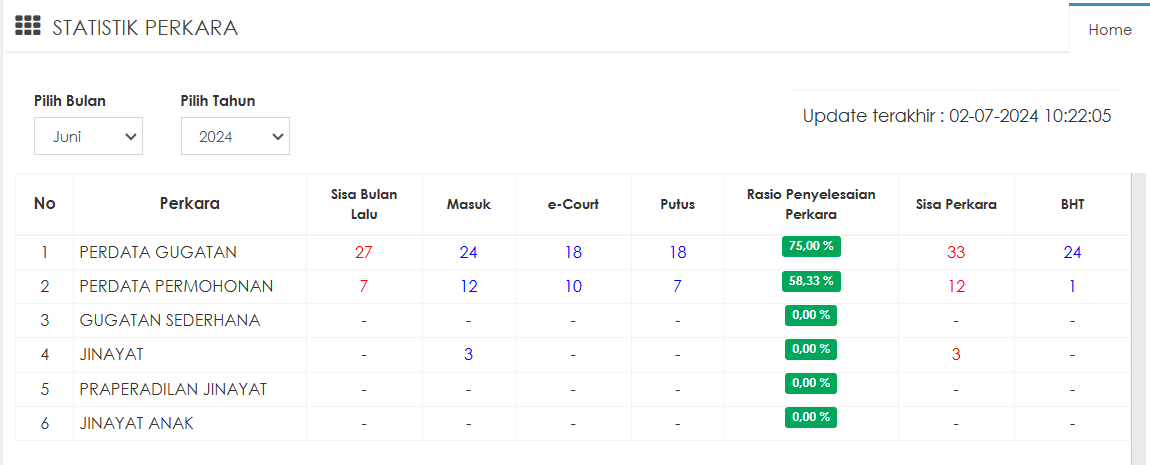Screen dimensions: 1150x465
Task: Click Perdata Gugatan Sisa Perkara value 33
Action: 956,252
